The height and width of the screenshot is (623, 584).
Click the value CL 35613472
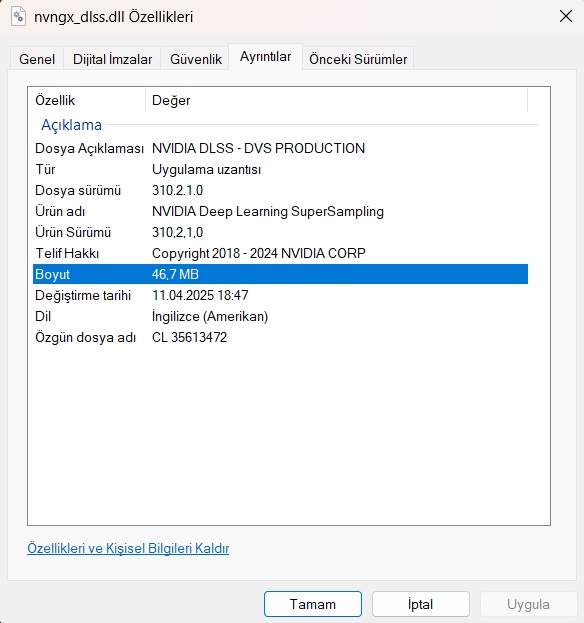[190, 337]
